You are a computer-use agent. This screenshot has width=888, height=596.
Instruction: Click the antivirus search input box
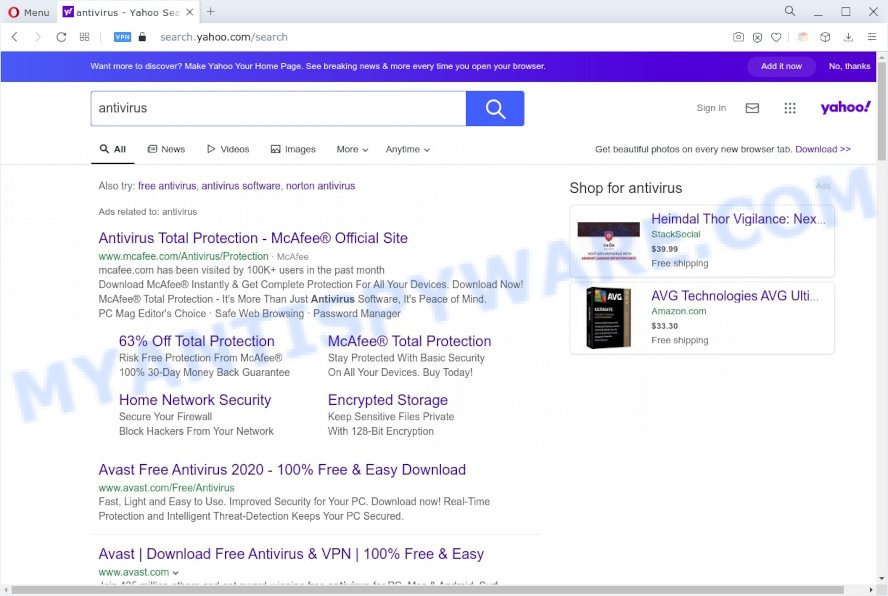pos(278,108)
